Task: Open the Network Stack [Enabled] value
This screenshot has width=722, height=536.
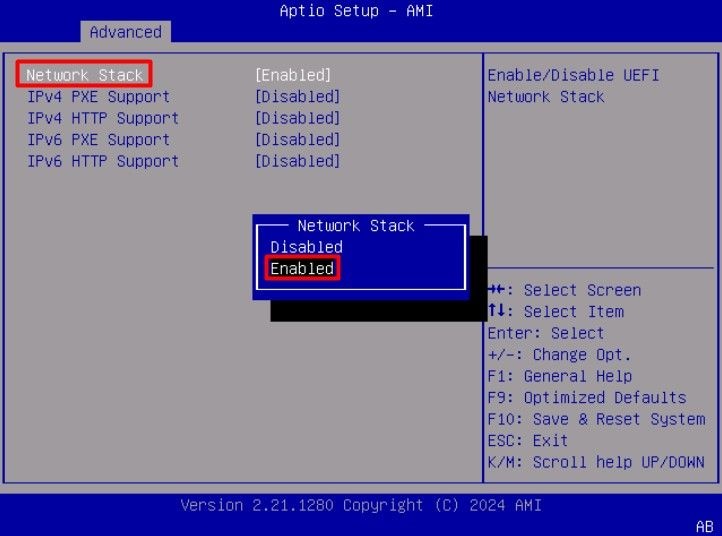Action: coord(293,75)
